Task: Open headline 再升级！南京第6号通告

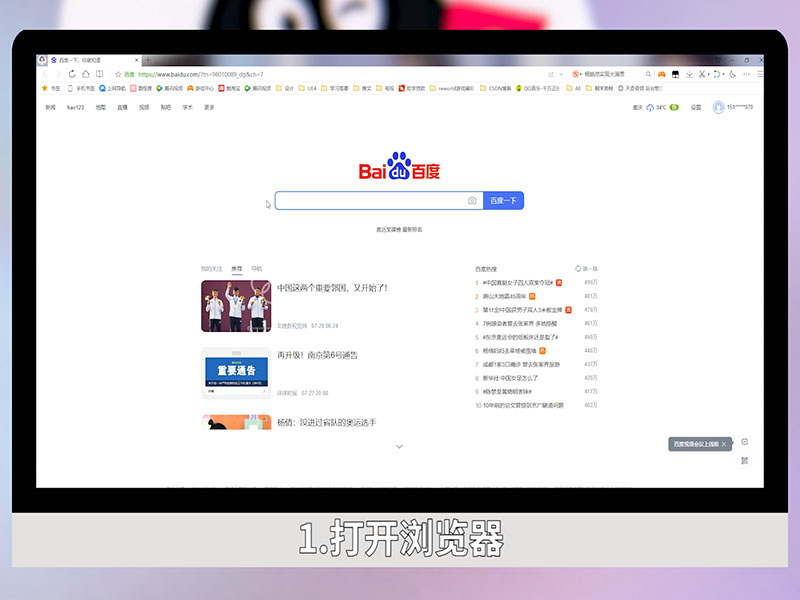Action: 317,355
